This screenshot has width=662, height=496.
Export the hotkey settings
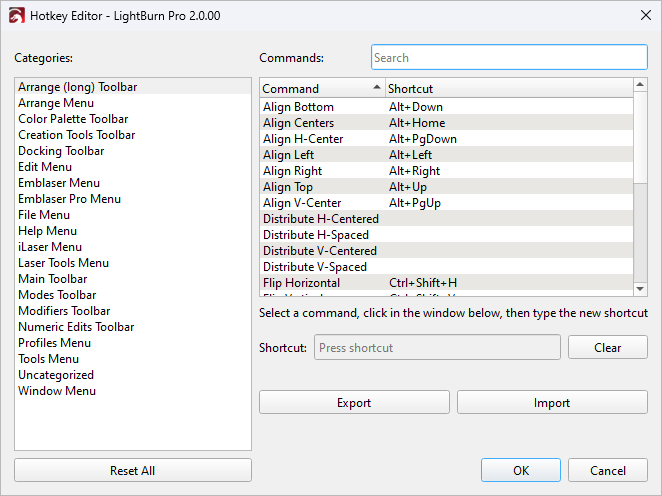click(x=353, y=403)
